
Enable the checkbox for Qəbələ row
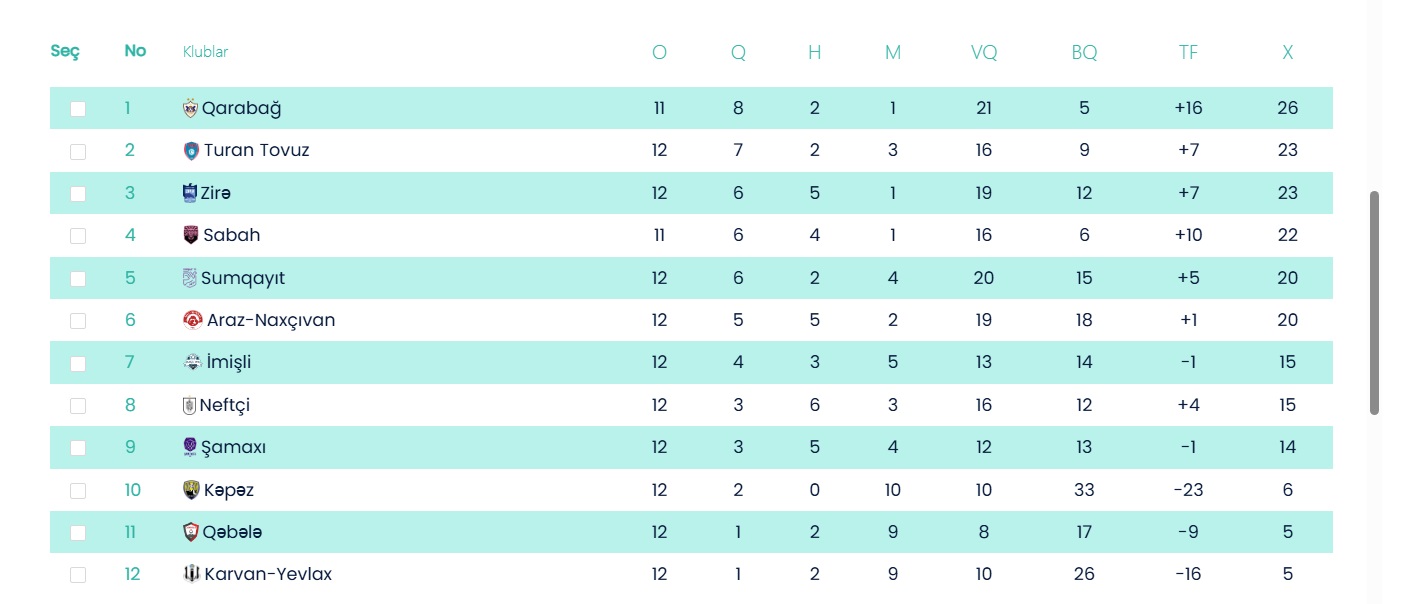(x=78, y=533)
